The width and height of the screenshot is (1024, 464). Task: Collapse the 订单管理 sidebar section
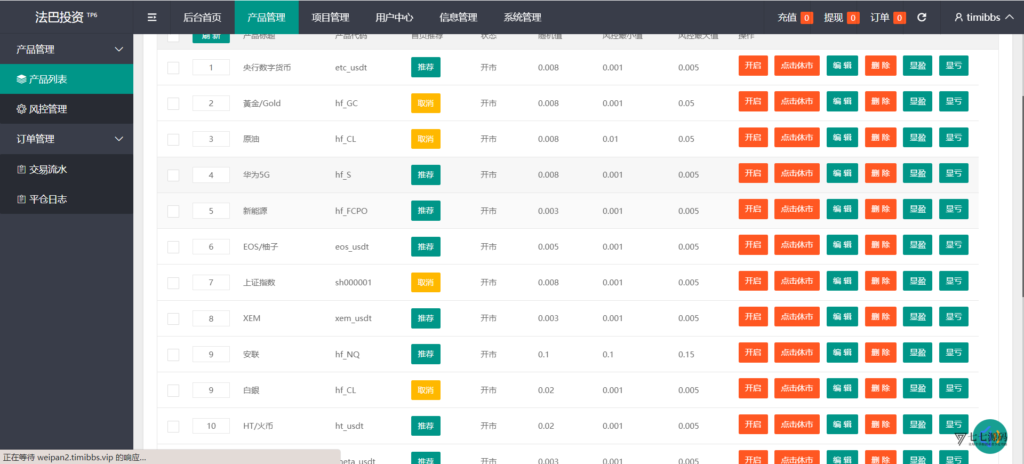pos(119,139)
